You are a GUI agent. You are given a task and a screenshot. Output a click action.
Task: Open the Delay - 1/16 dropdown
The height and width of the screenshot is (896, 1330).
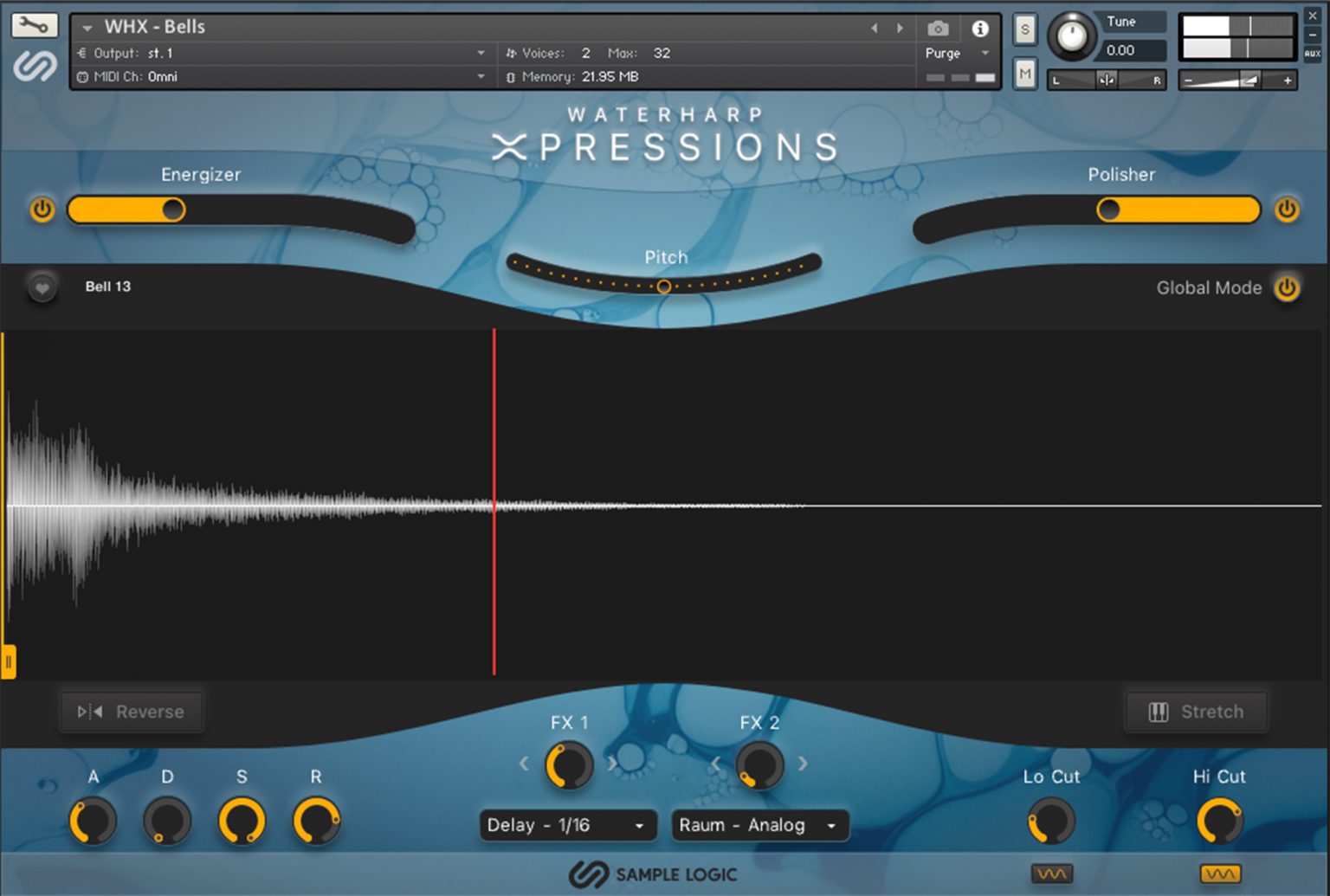coord(565,825)
